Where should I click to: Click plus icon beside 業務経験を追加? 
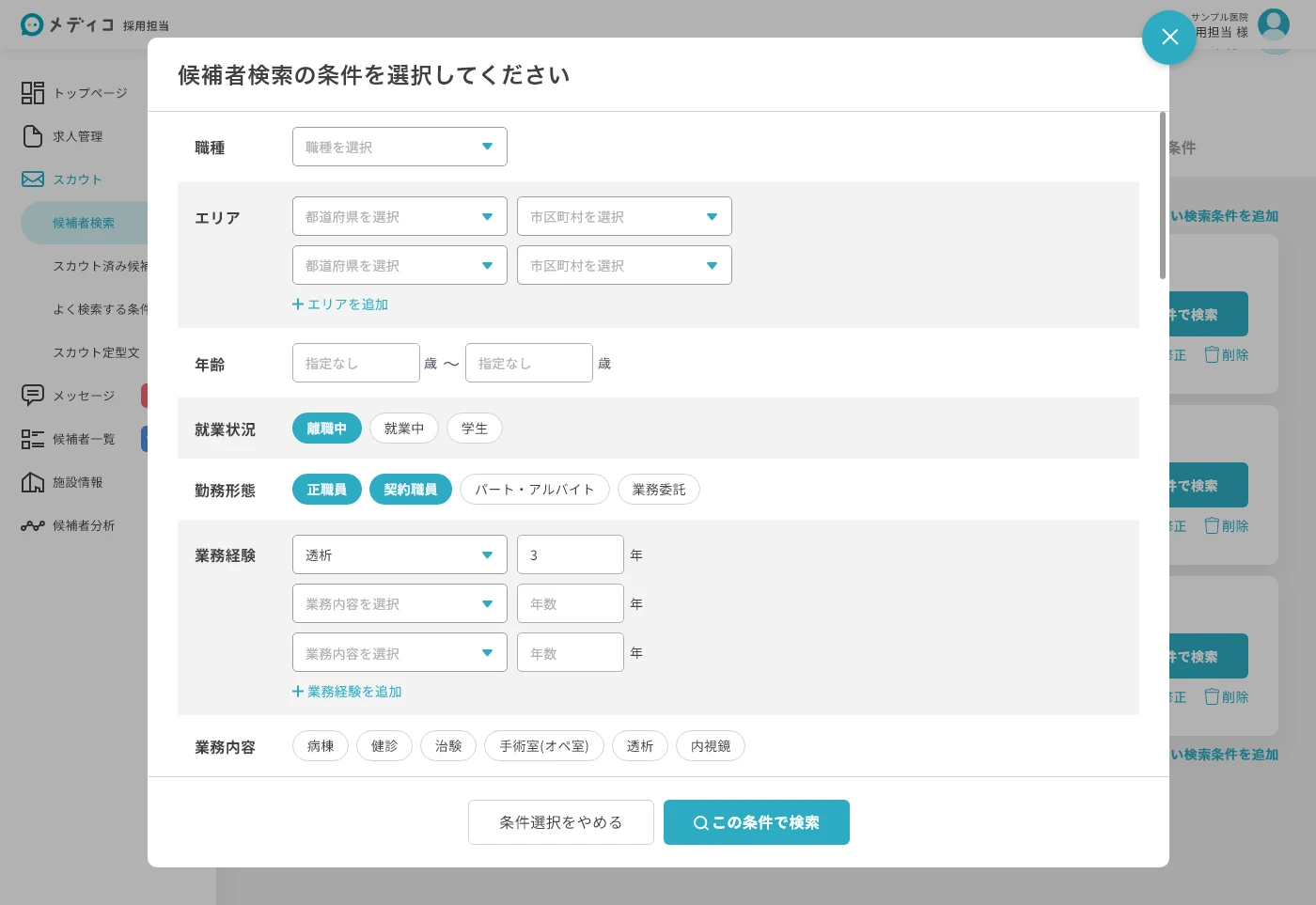point(298,692)
